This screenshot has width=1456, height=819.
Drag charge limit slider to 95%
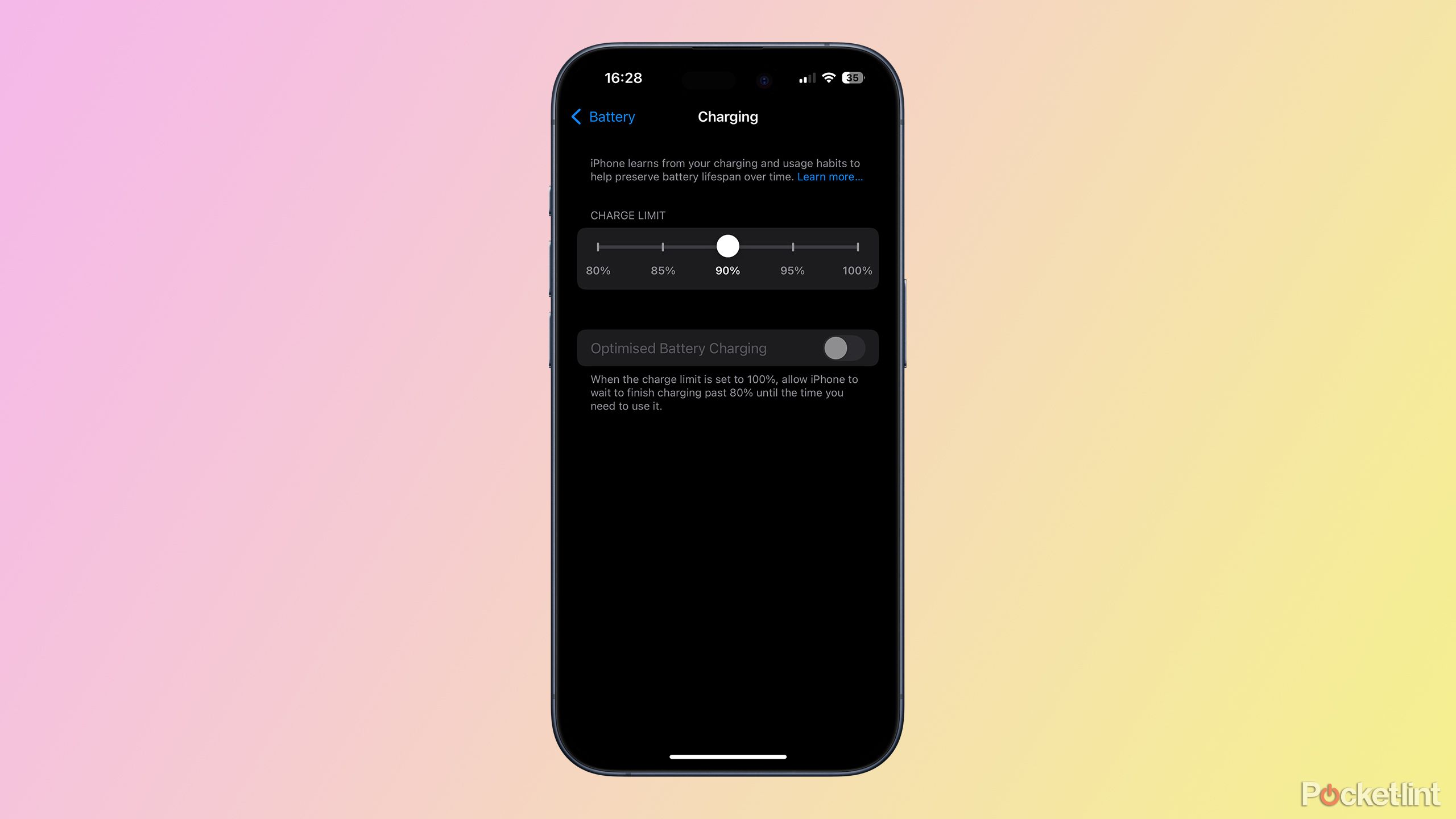(792, 246)
